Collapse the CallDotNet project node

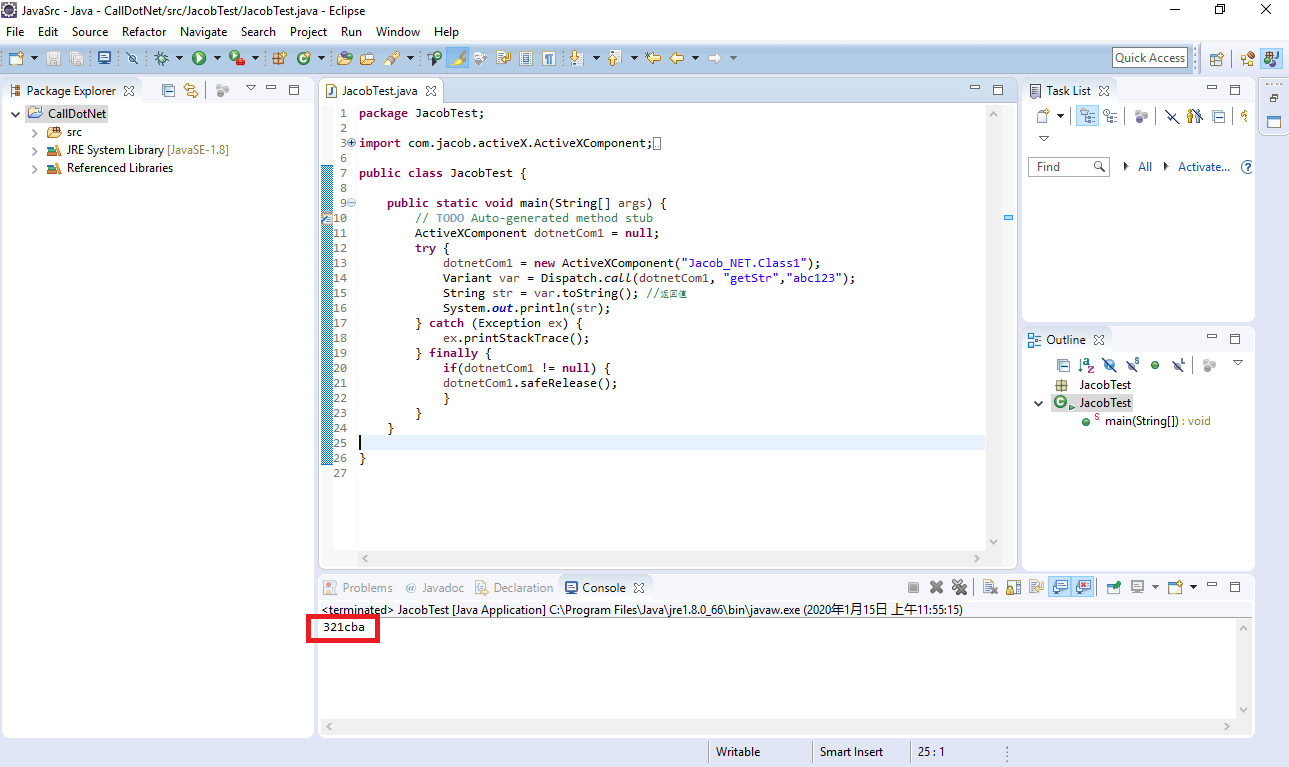pyautogui.click(x=16, y=114)
